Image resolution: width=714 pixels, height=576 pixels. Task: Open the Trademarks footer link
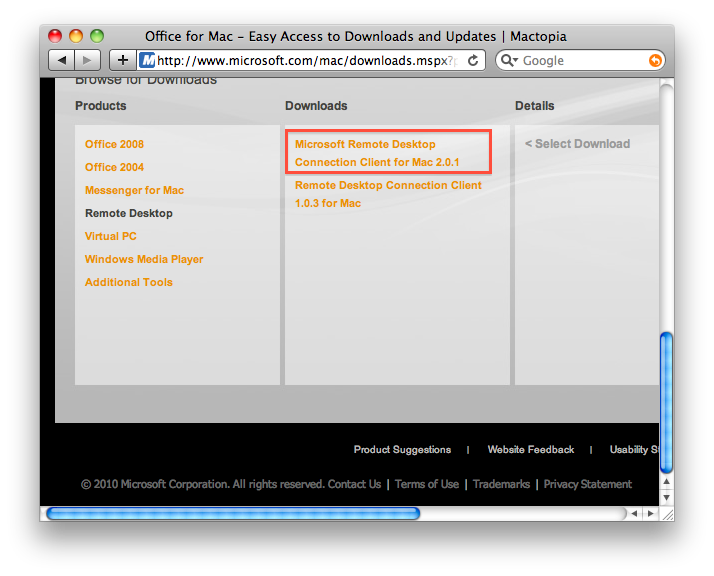(501, 484)
